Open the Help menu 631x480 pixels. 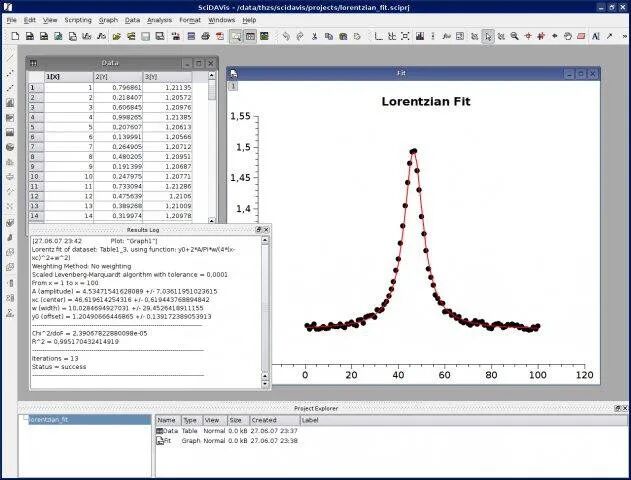(249, 20)
